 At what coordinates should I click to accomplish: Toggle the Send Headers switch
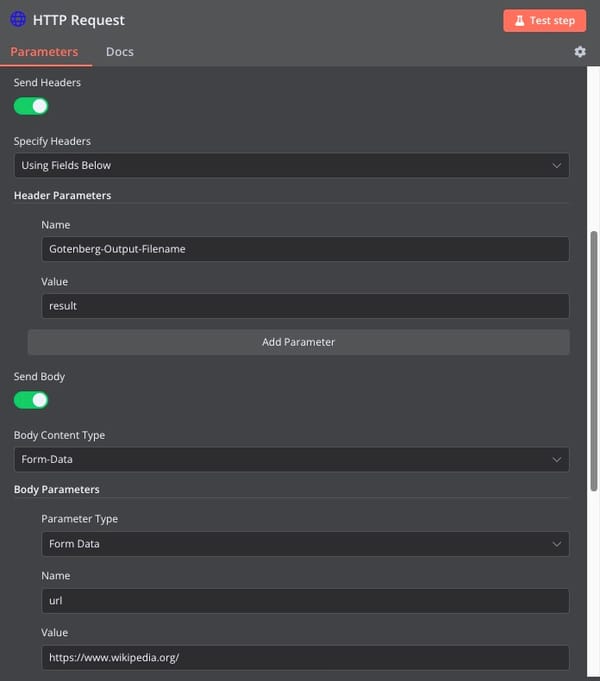31,106
